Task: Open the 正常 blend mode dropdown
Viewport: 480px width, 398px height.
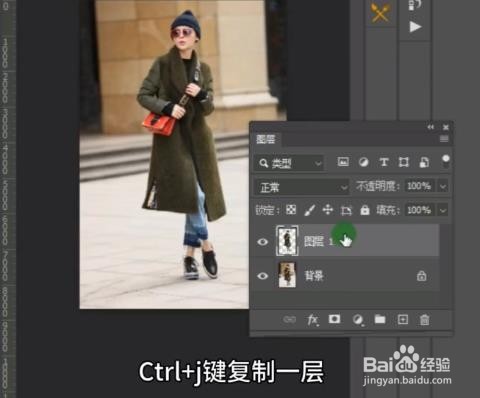Action: coord(302,187)
